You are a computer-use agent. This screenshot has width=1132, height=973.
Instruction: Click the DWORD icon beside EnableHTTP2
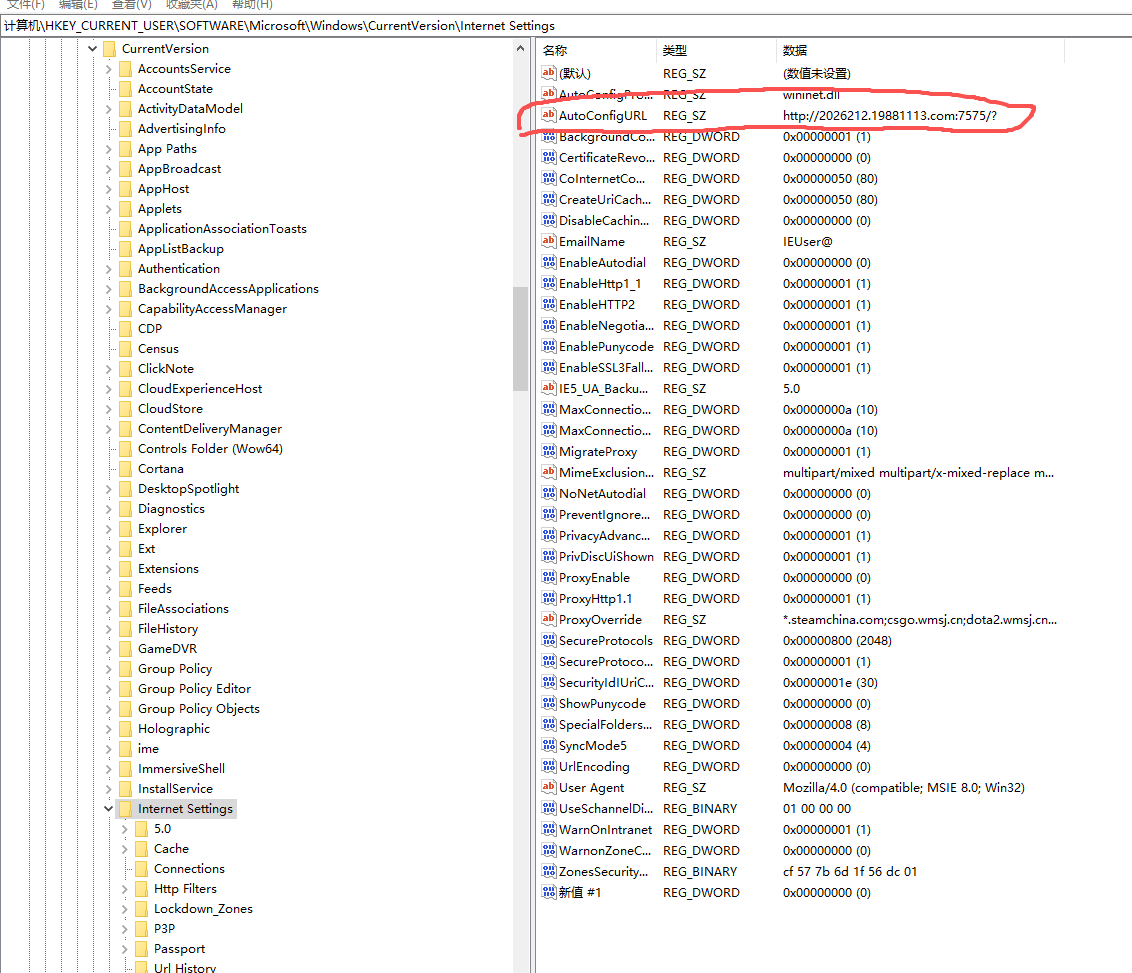[549, 305]
